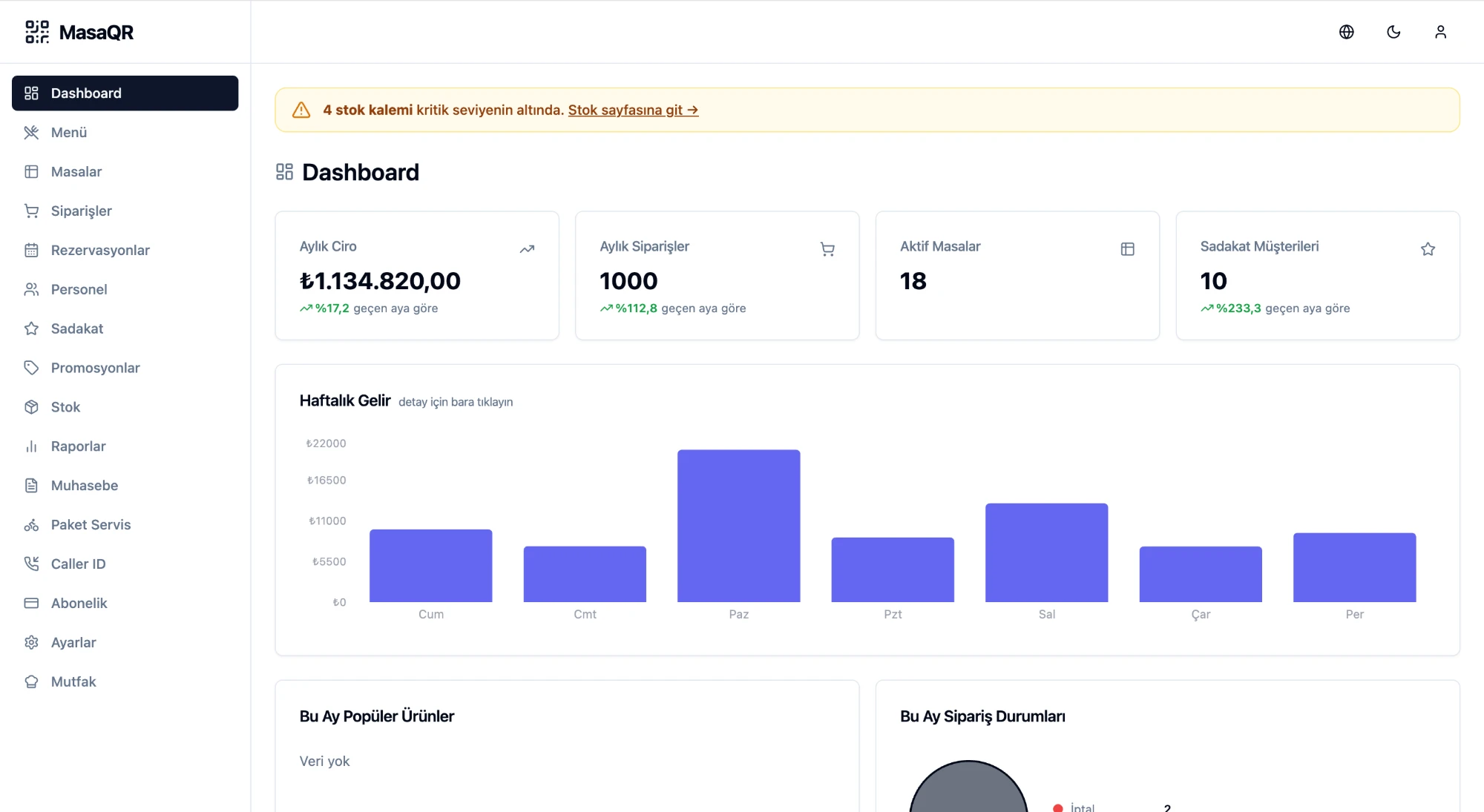Go to the Menü page
Viewport: 1484px width, 812px height.
pos(125,133)
